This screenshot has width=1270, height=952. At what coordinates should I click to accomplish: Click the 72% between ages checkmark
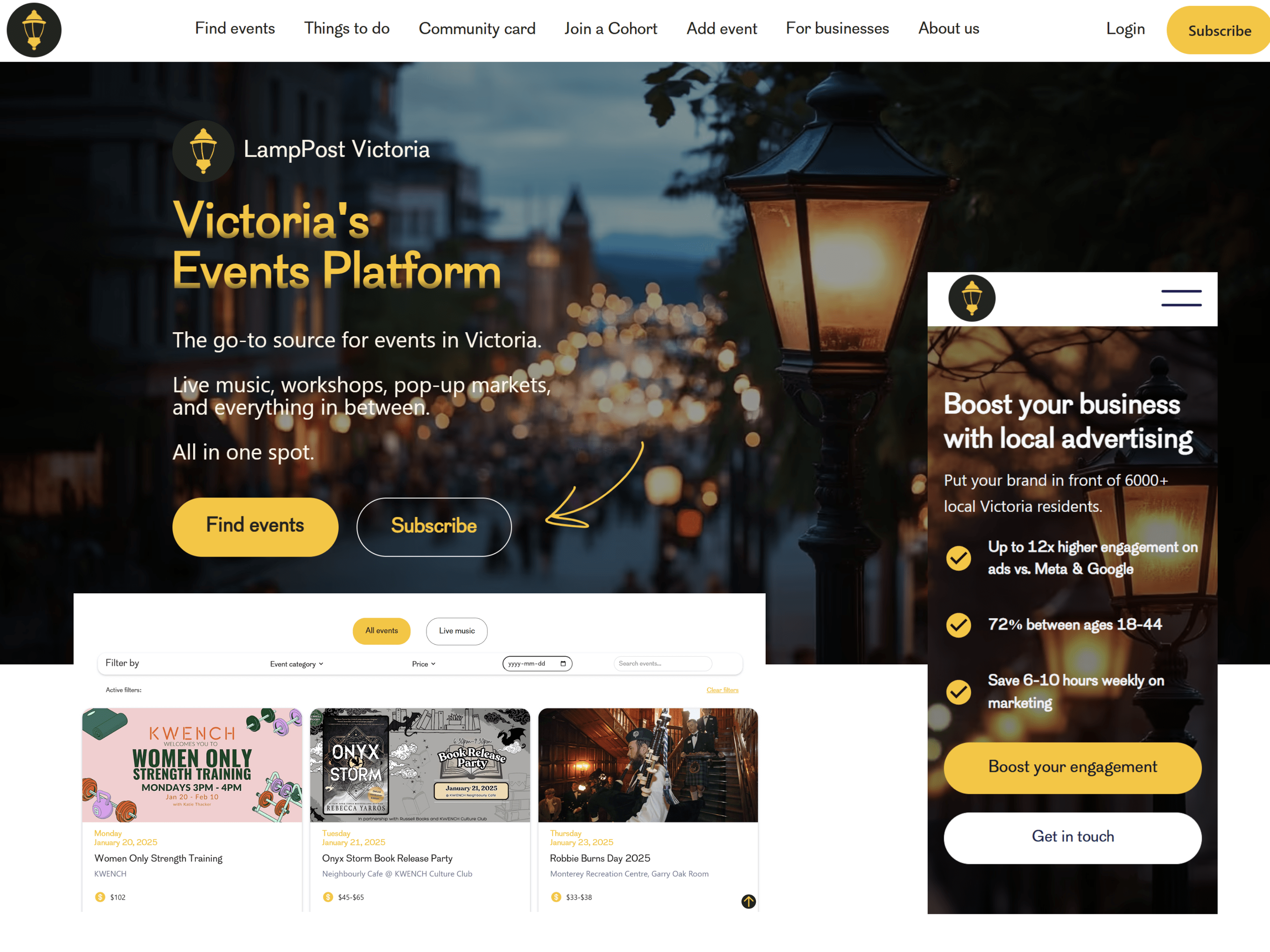point(958,624)
